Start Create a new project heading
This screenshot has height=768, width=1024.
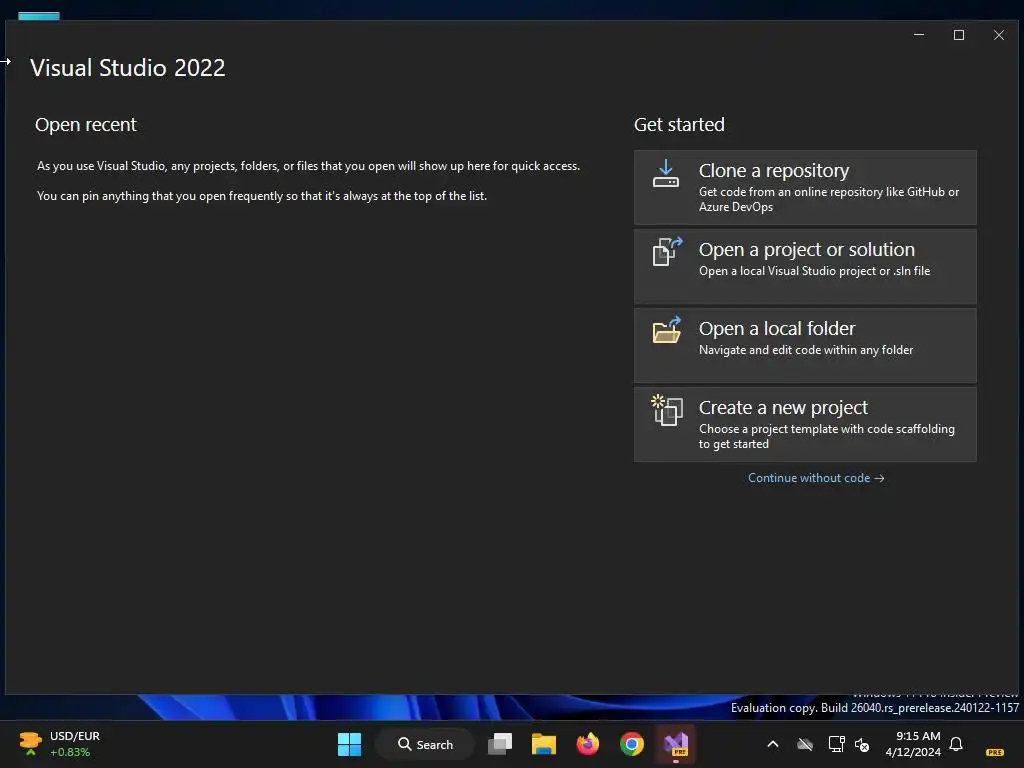pos(783,408)
